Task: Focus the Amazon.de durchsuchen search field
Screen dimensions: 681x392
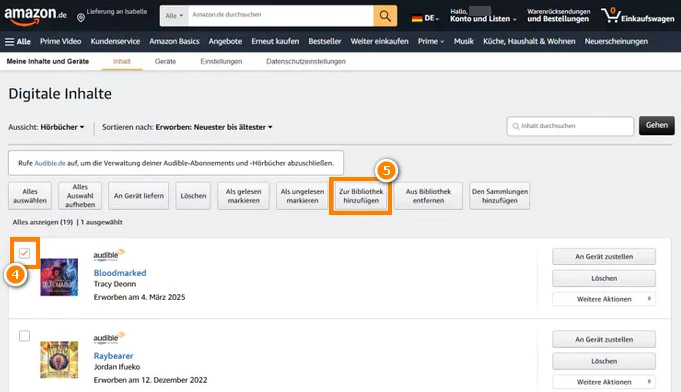Action: tap(281, 16)
